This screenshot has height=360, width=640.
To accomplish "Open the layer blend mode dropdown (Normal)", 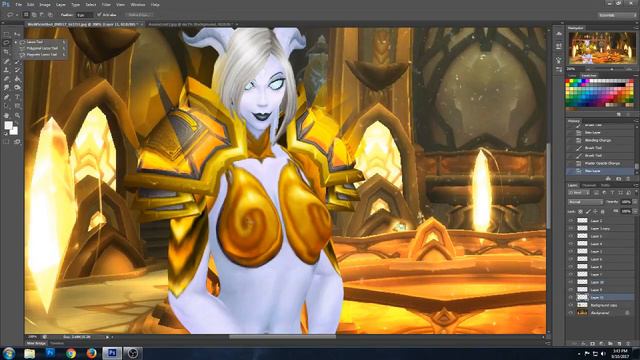I will click(585, 202).
